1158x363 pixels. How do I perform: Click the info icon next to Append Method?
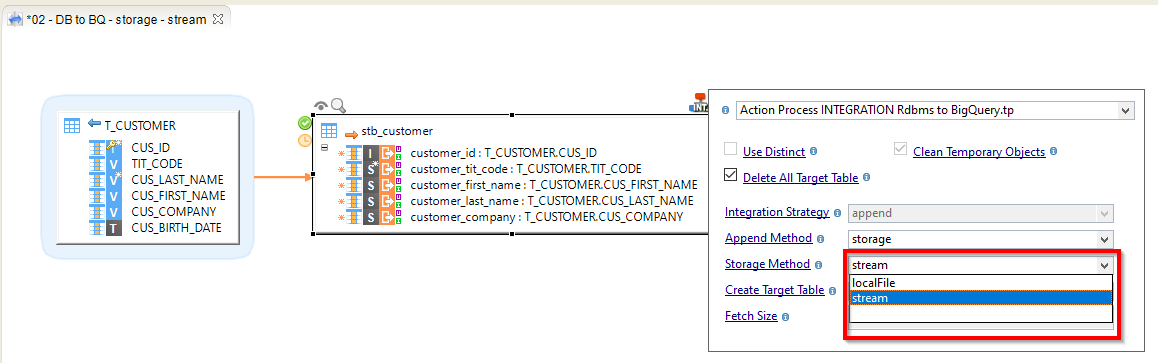820,239
